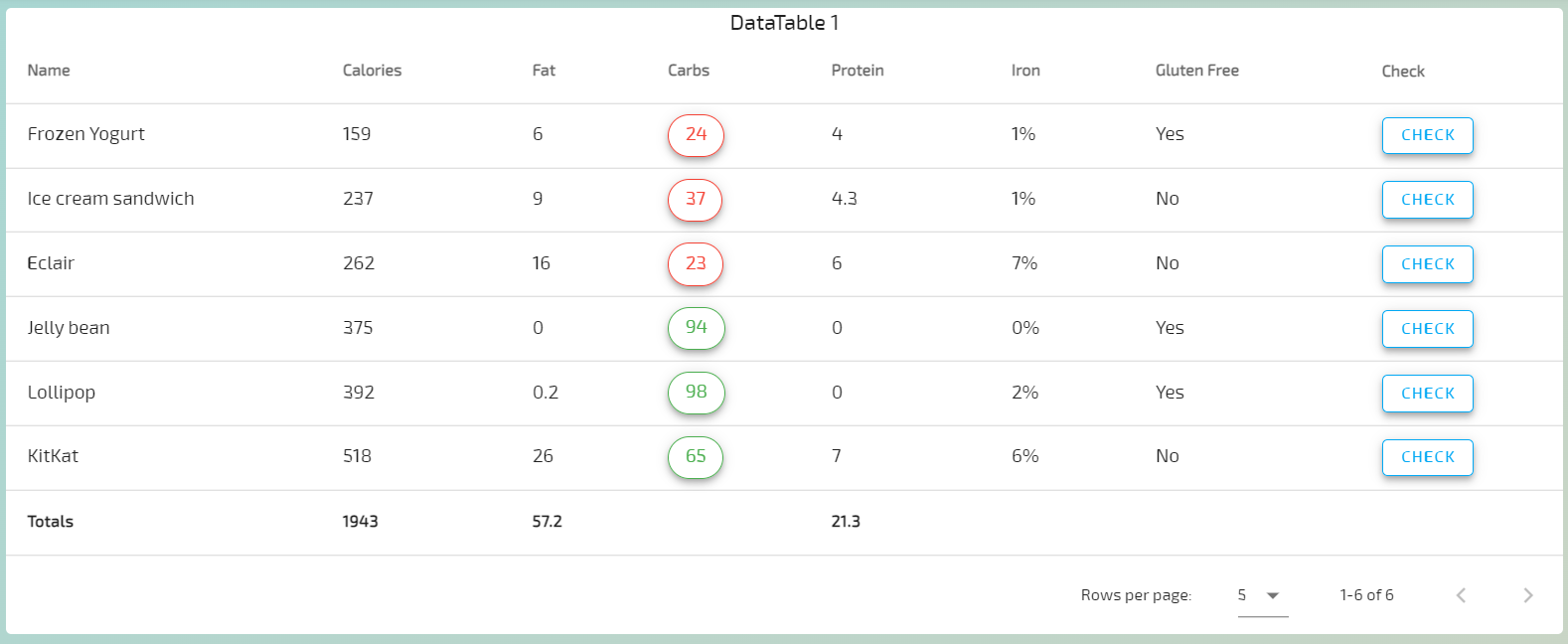The image size is (1568, 644).
Task: Click the red carbs chip showing 24
Action: click(x=696, y=135)
